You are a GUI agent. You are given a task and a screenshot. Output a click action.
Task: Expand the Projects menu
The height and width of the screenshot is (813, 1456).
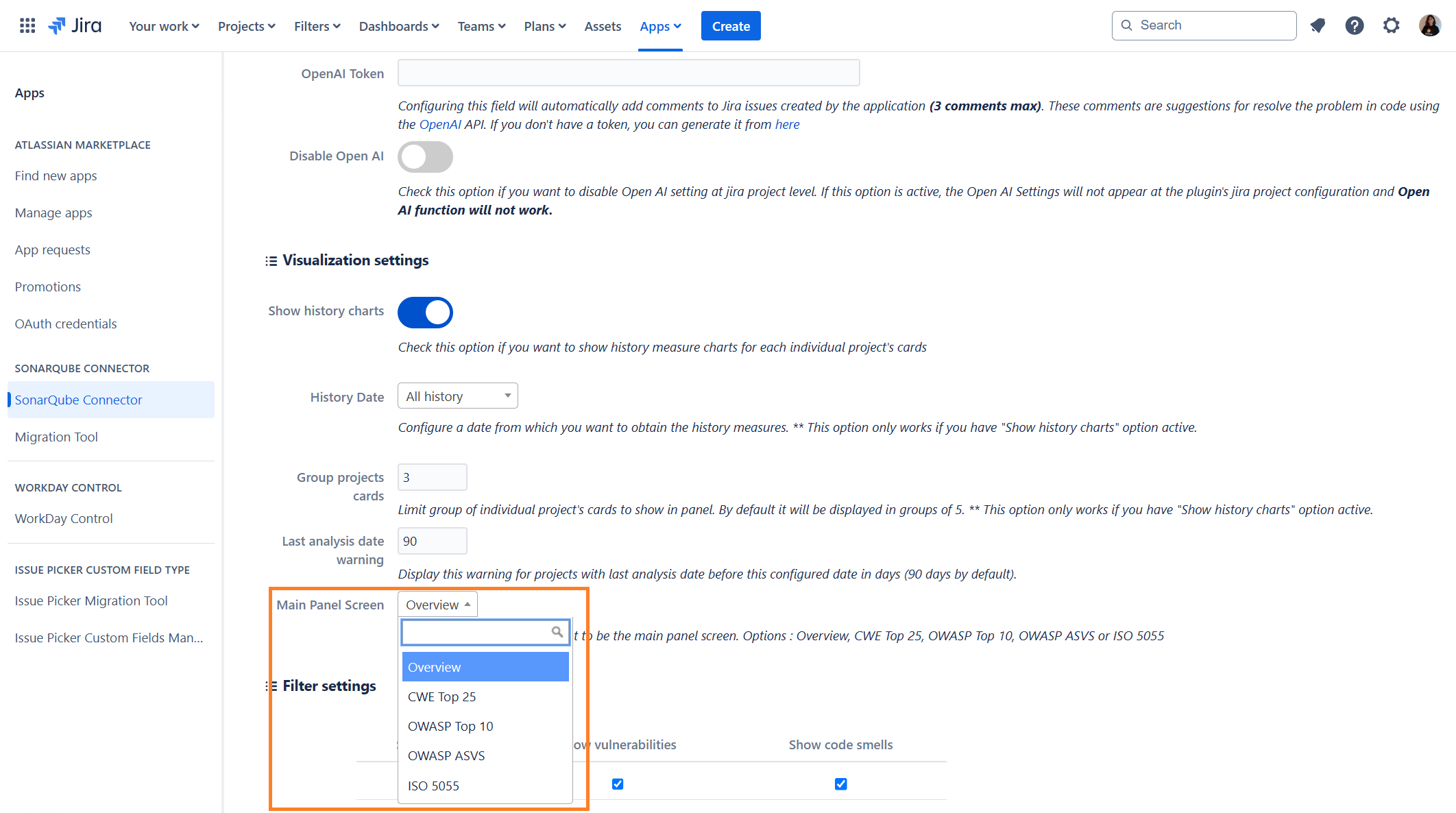[246, 26]
